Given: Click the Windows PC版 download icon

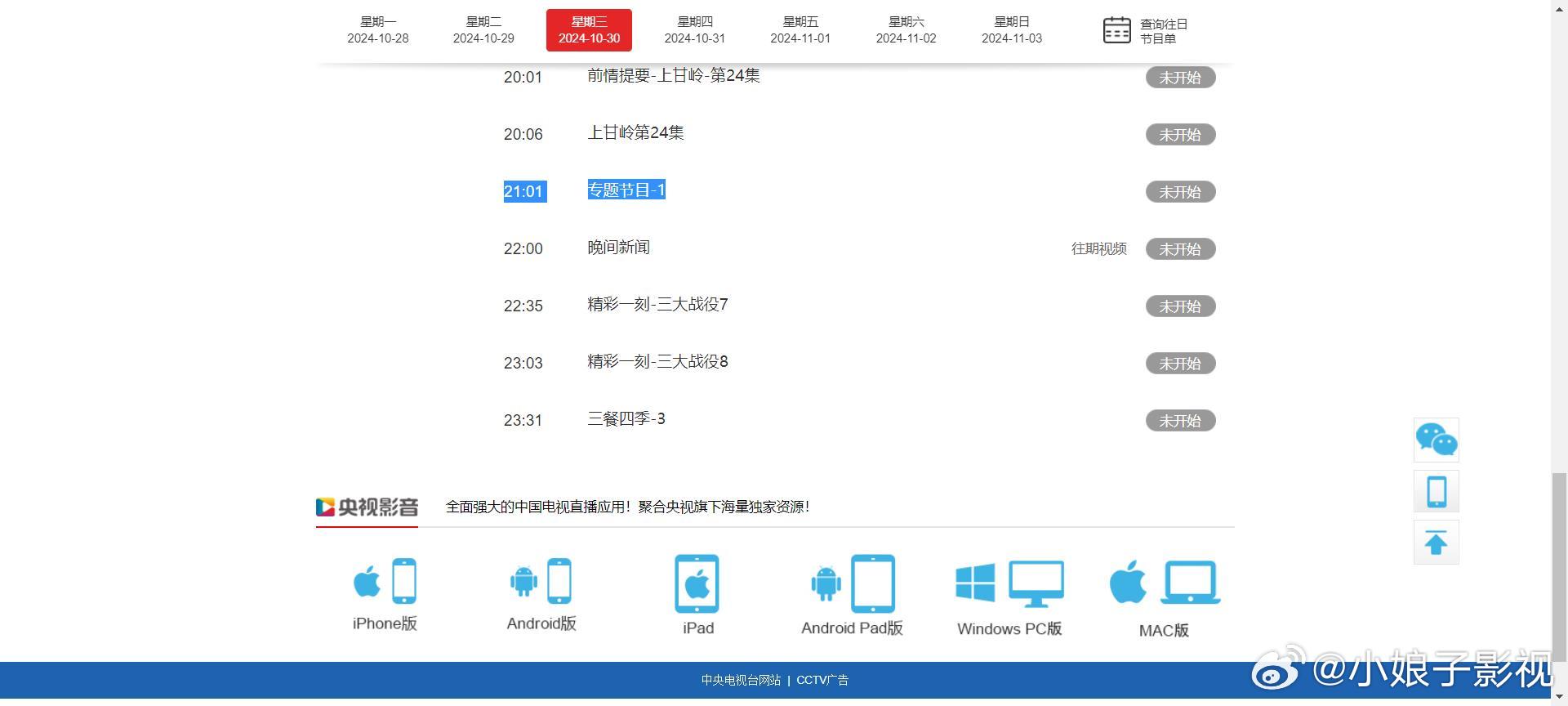Looking at the screenshot, I should 1009,583.
